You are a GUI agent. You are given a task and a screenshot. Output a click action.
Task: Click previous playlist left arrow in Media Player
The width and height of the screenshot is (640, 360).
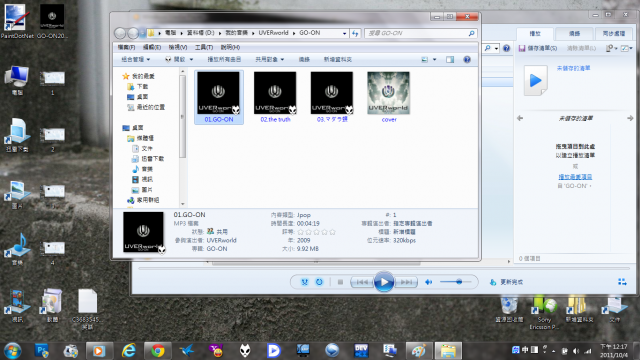(x=520, y=118)
